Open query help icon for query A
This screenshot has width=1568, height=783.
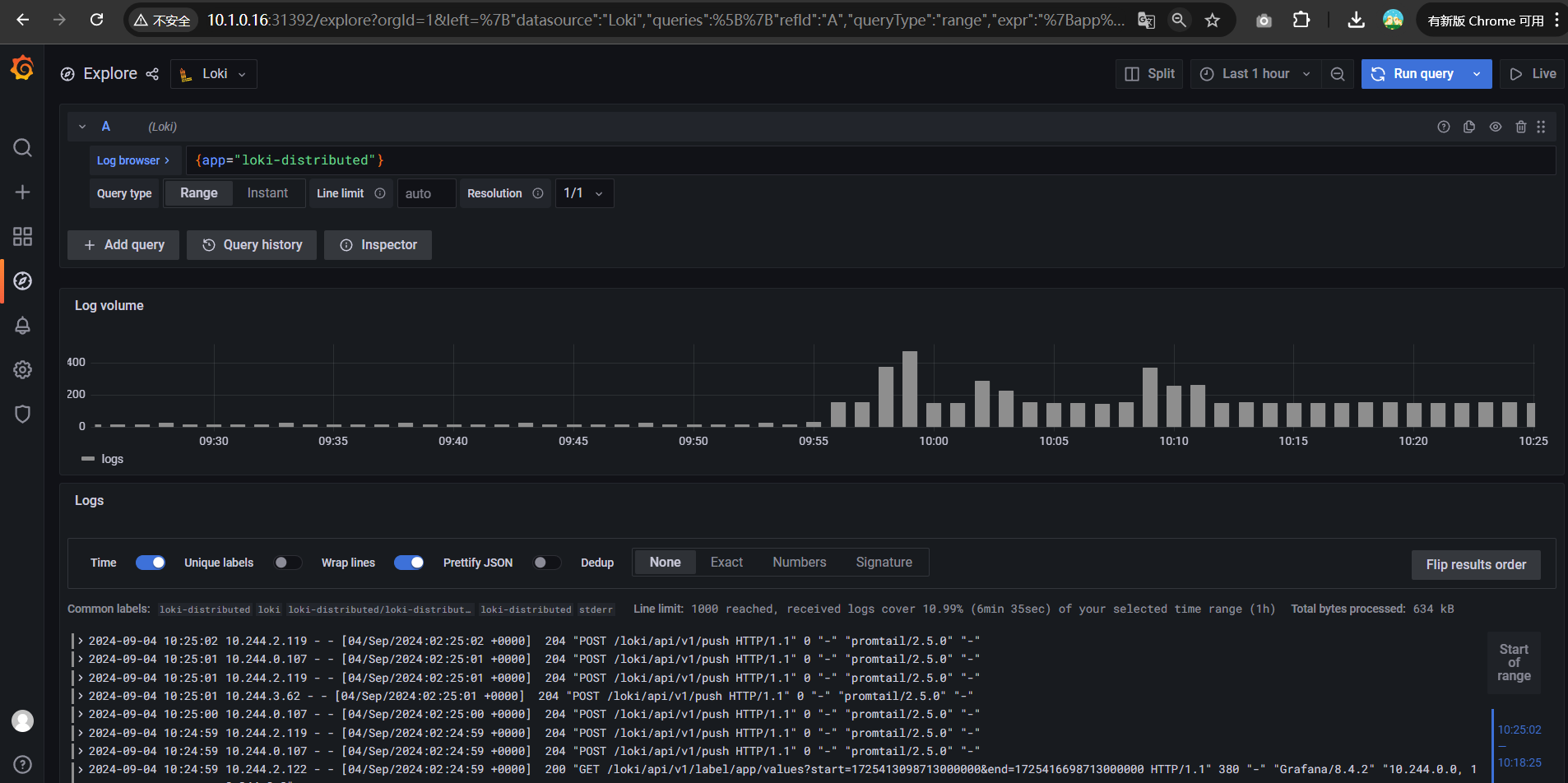click(x=1444, y=127)
